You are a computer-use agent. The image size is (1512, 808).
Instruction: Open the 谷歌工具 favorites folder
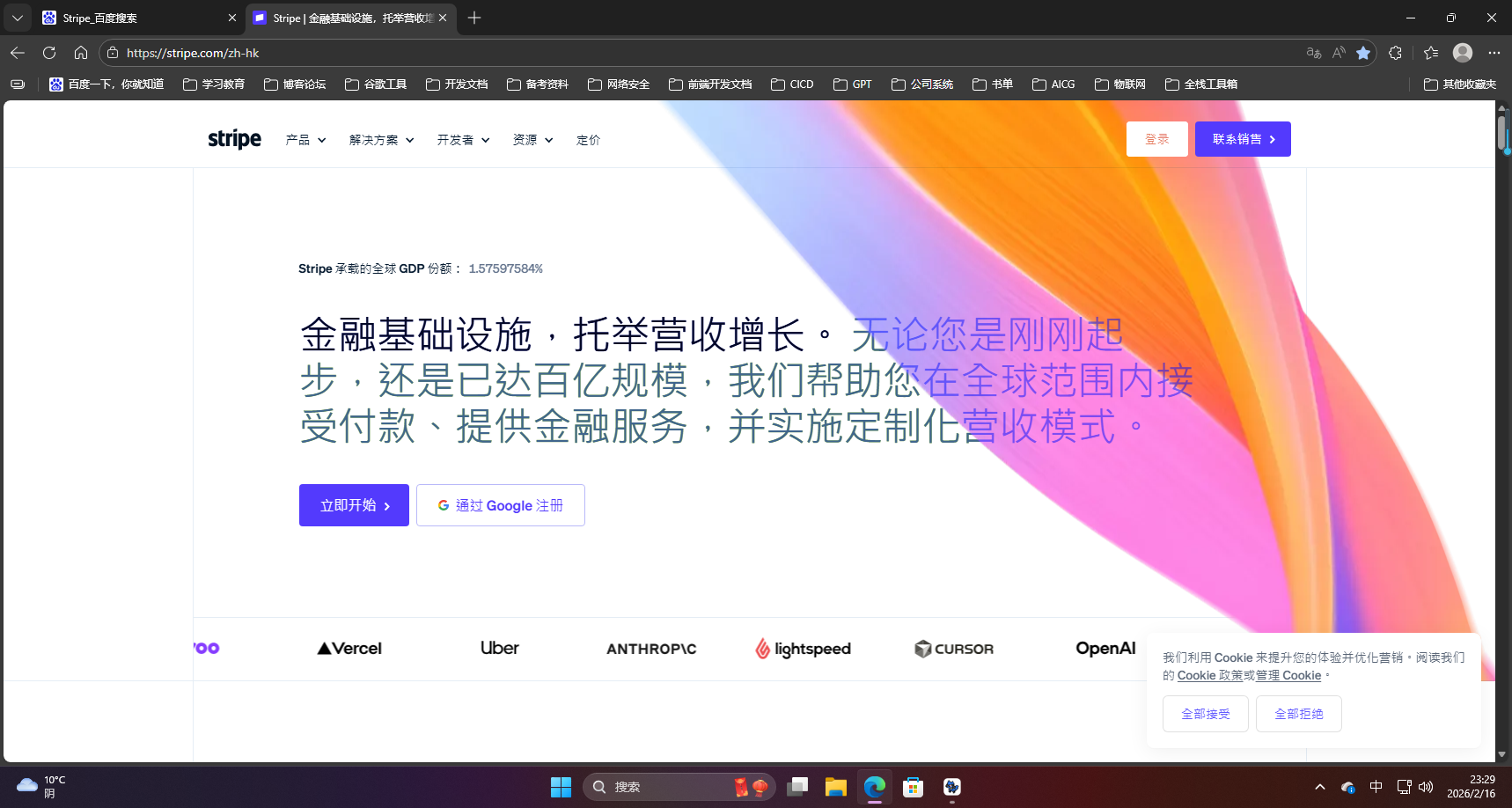pyautogui.click(x=375, y=84)
